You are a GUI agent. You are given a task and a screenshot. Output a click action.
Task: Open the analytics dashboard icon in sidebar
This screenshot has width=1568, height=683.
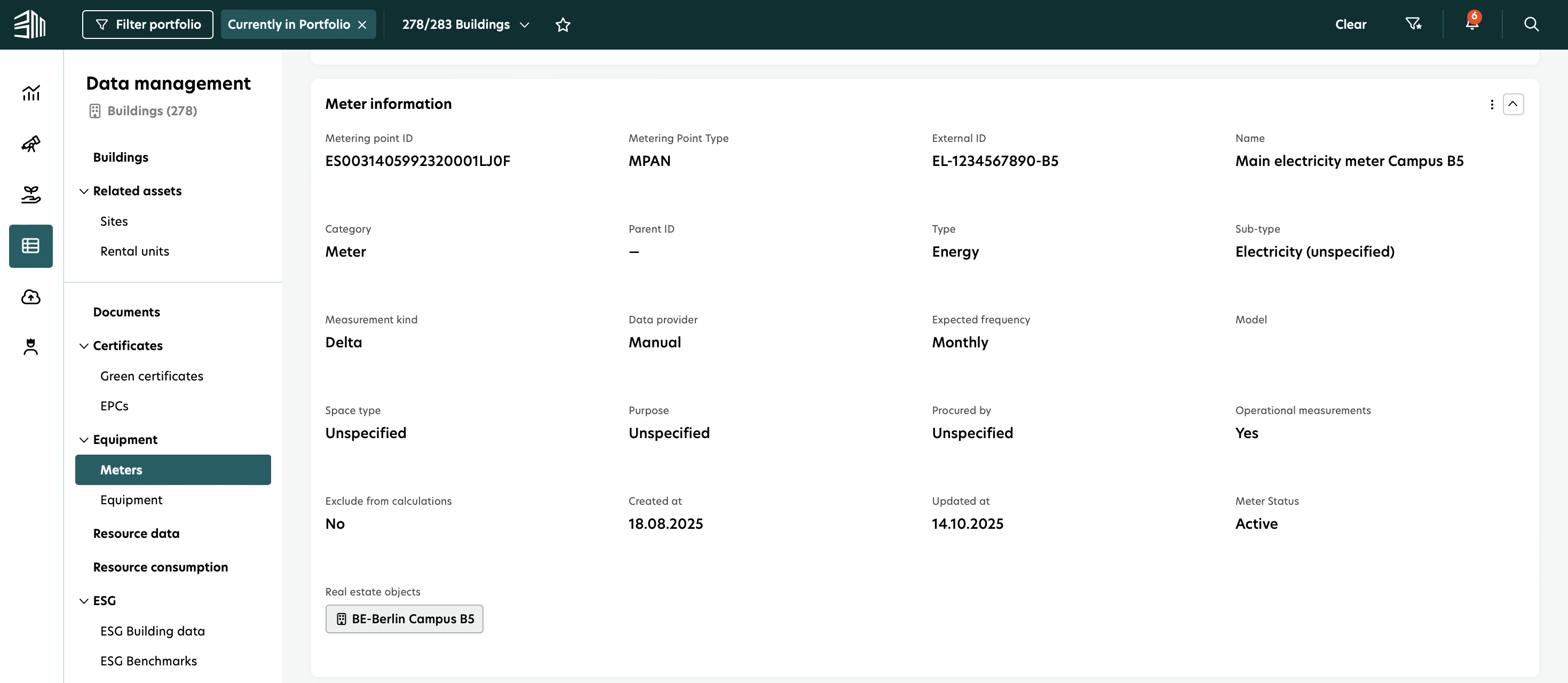(x=30, y=92)
